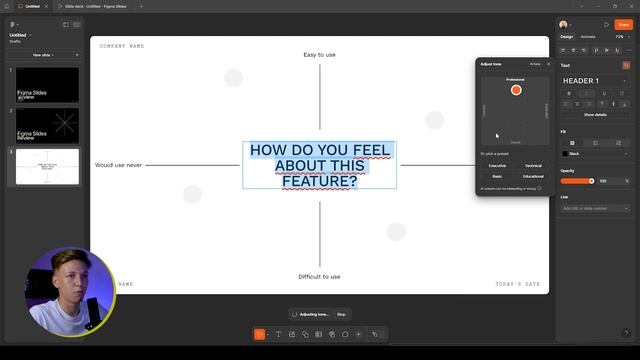Align selection to top edge
Screen dimensions: 640x360
tap(596, 50)
